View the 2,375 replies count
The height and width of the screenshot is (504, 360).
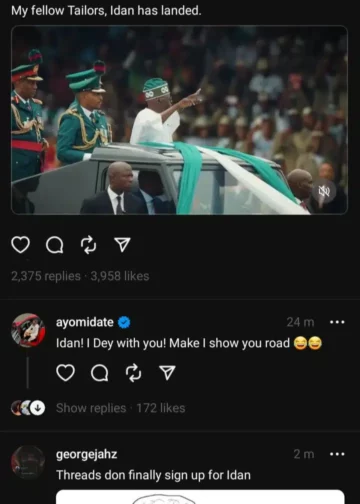46,276
